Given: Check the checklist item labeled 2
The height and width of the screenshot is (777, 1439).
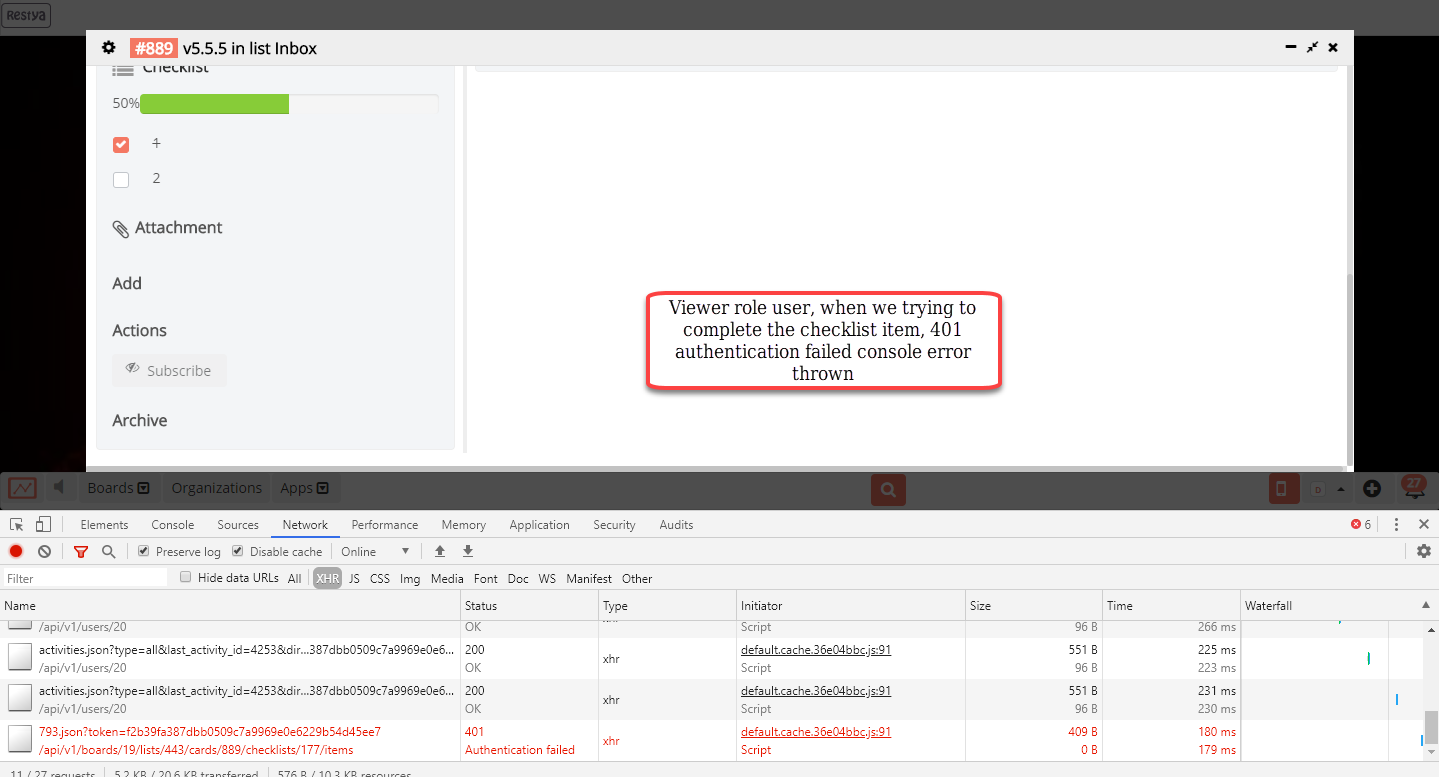Looking at the screenshot, I should pyautogui.click(x=121, y=179).
